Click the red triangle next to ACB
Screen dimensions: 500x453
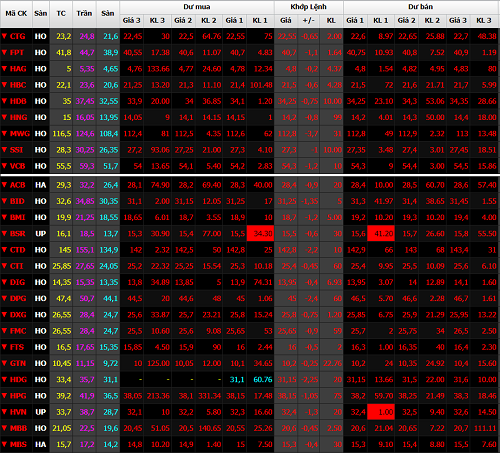pyautogui.click(x=4, y=184)
